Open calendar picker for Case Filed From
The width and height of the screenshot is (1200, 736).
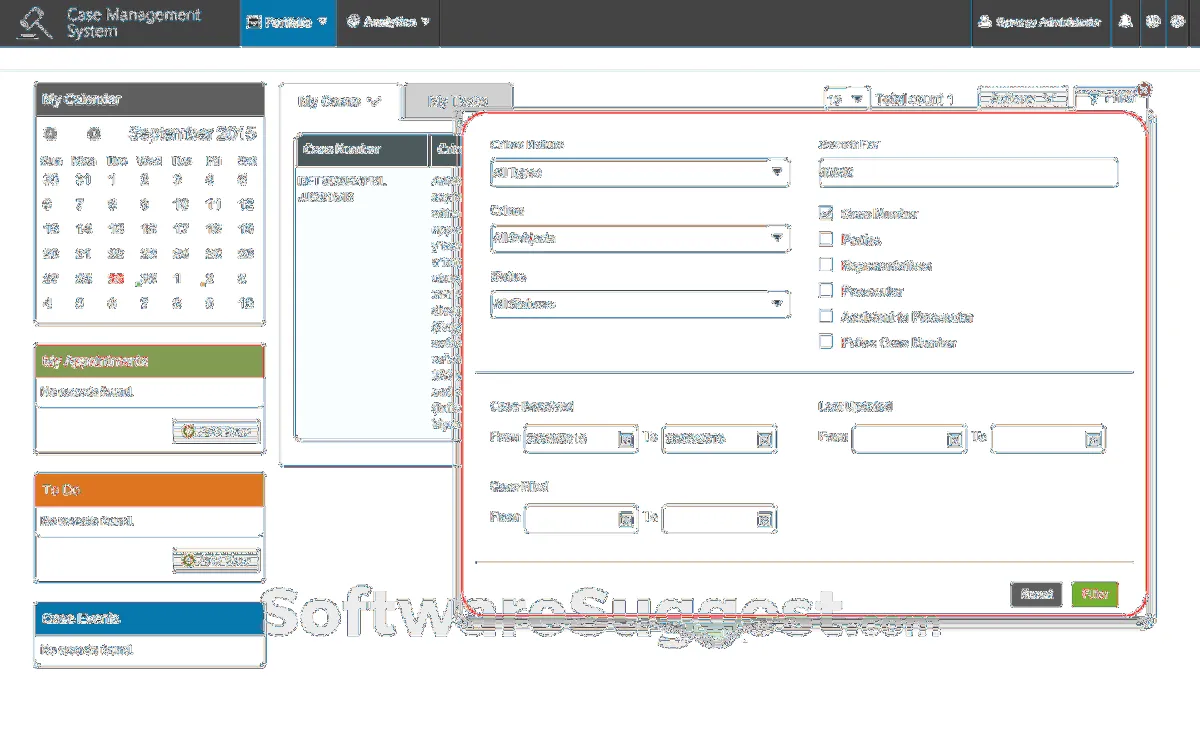tap(626, 519)
